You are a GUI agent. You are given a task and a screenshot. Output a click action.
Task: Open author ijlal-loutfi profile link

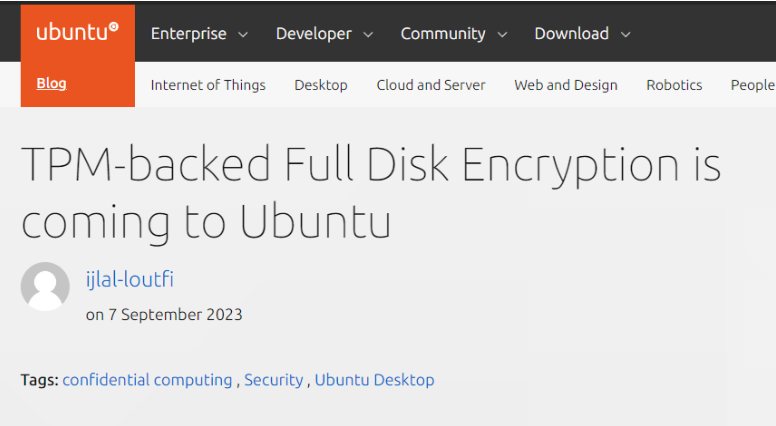coord(130,280)
